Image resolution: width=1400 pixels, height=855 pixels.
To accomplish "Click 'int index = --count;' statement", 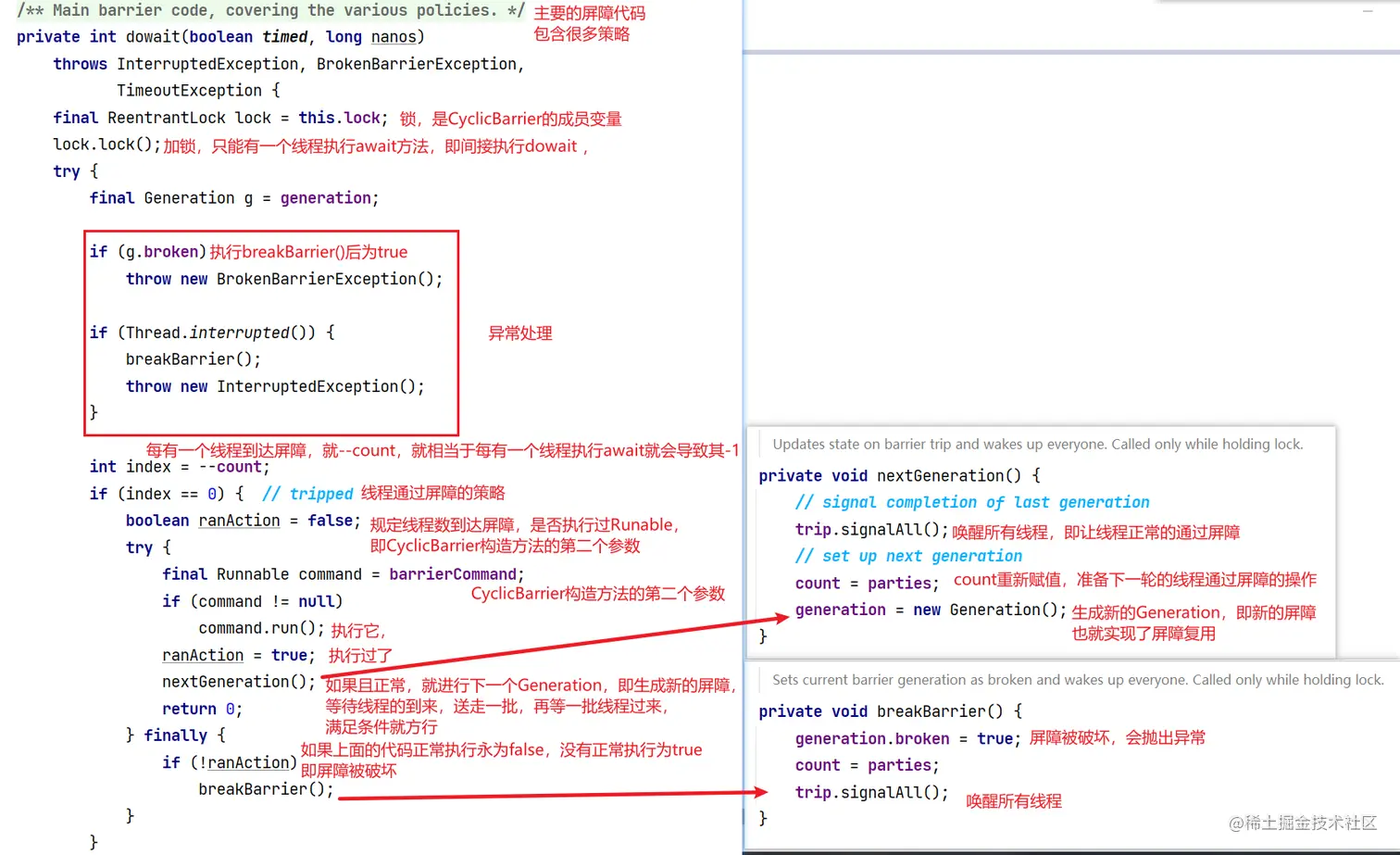I will pyautogui.click(x=180, y=467).
